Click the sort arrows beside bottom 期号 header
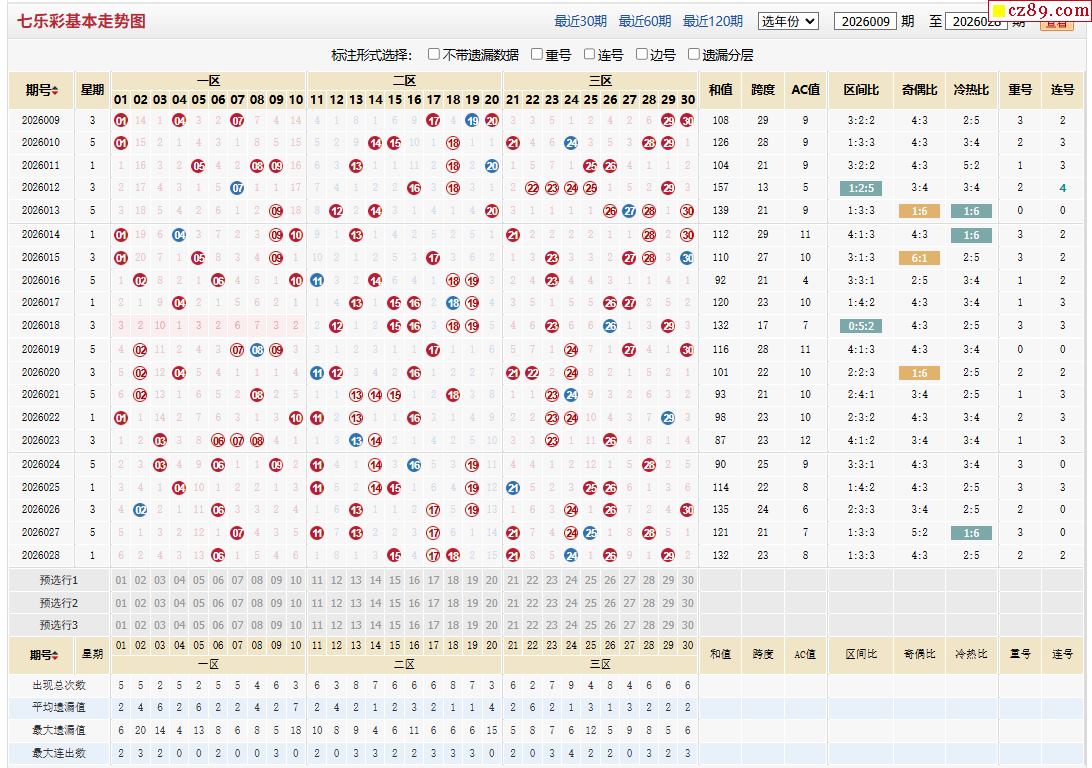The height and width of the screenshot is (768, 1092). point(55,655)
